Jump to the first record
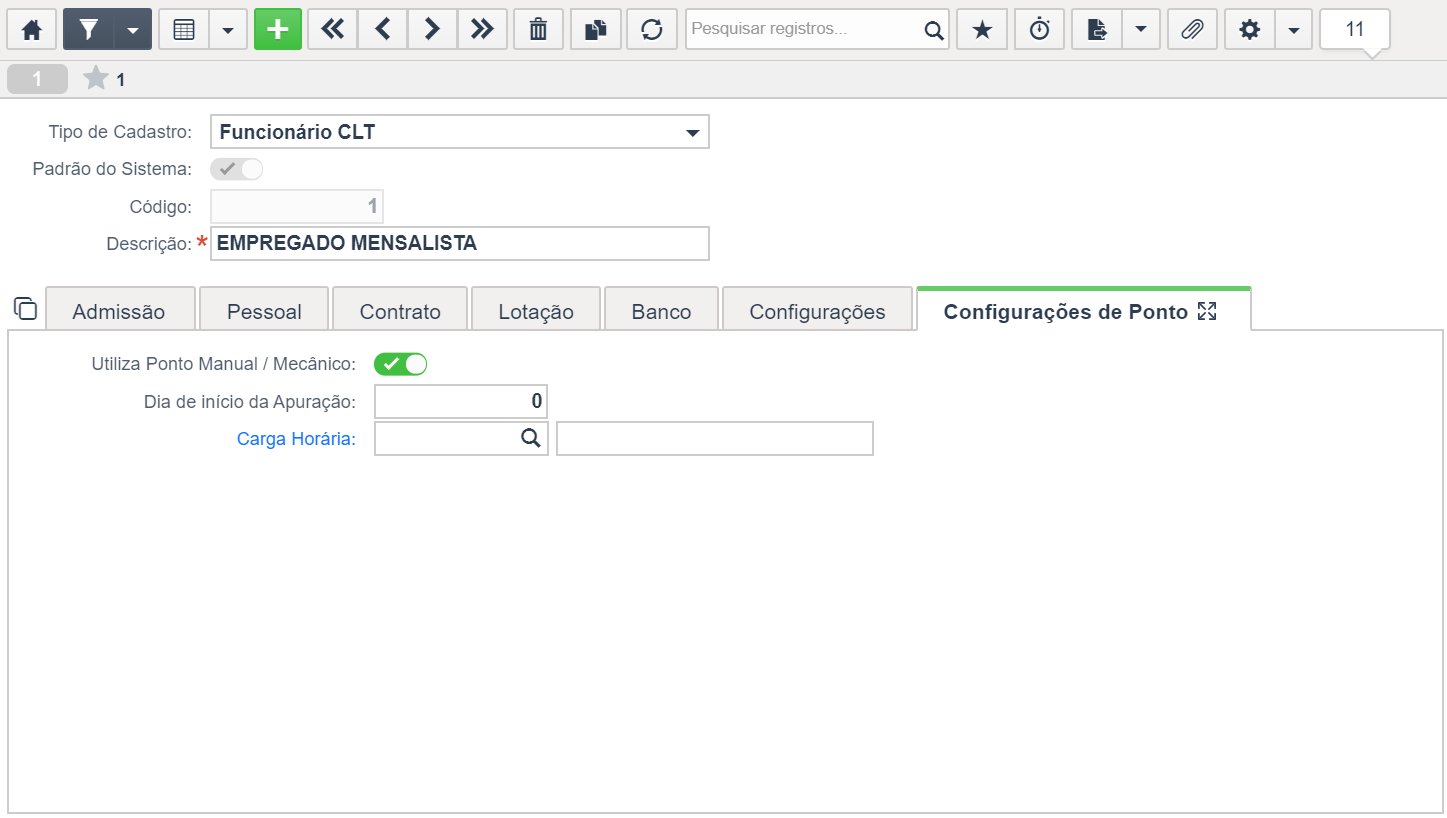 [x=332, y=30]
